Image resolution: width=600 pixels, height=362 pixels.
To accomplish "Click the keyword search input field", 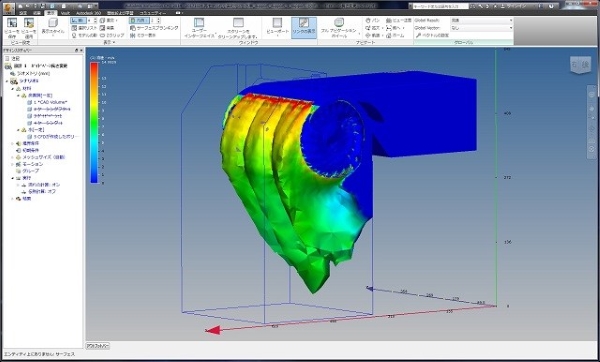I will pyautogui.click(x=440, y=6).
